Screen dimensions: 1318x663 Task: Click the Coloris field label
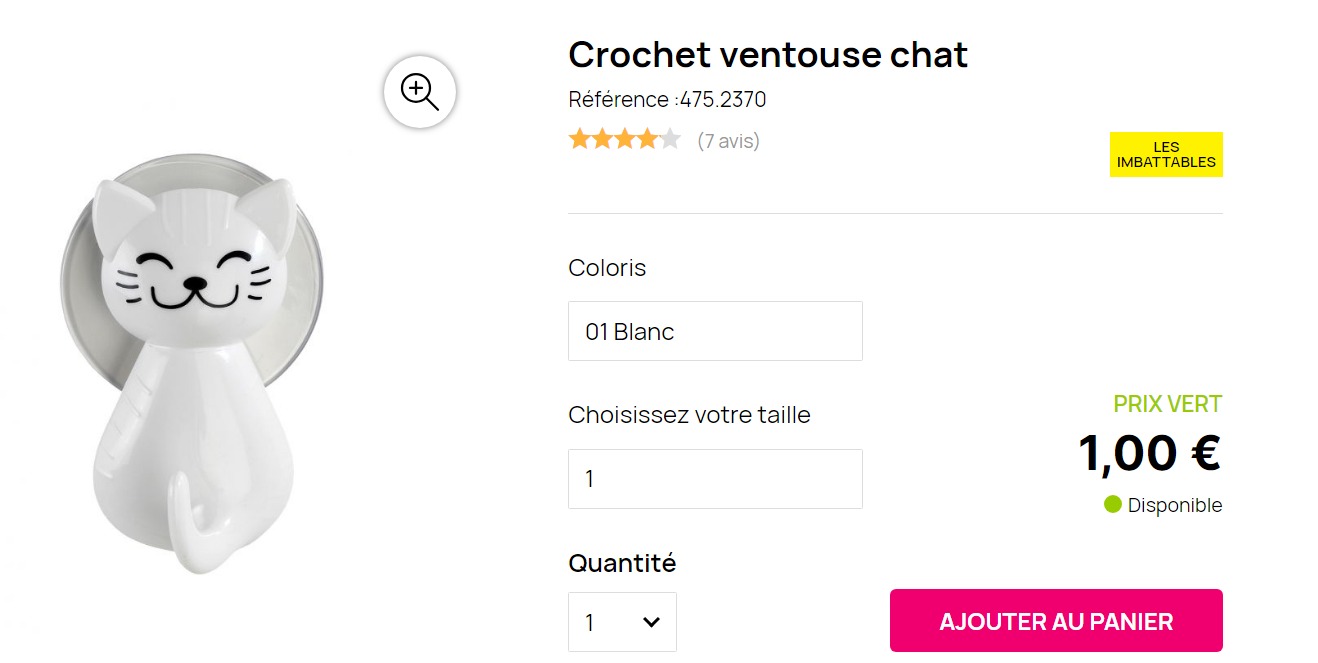(607, 268)
